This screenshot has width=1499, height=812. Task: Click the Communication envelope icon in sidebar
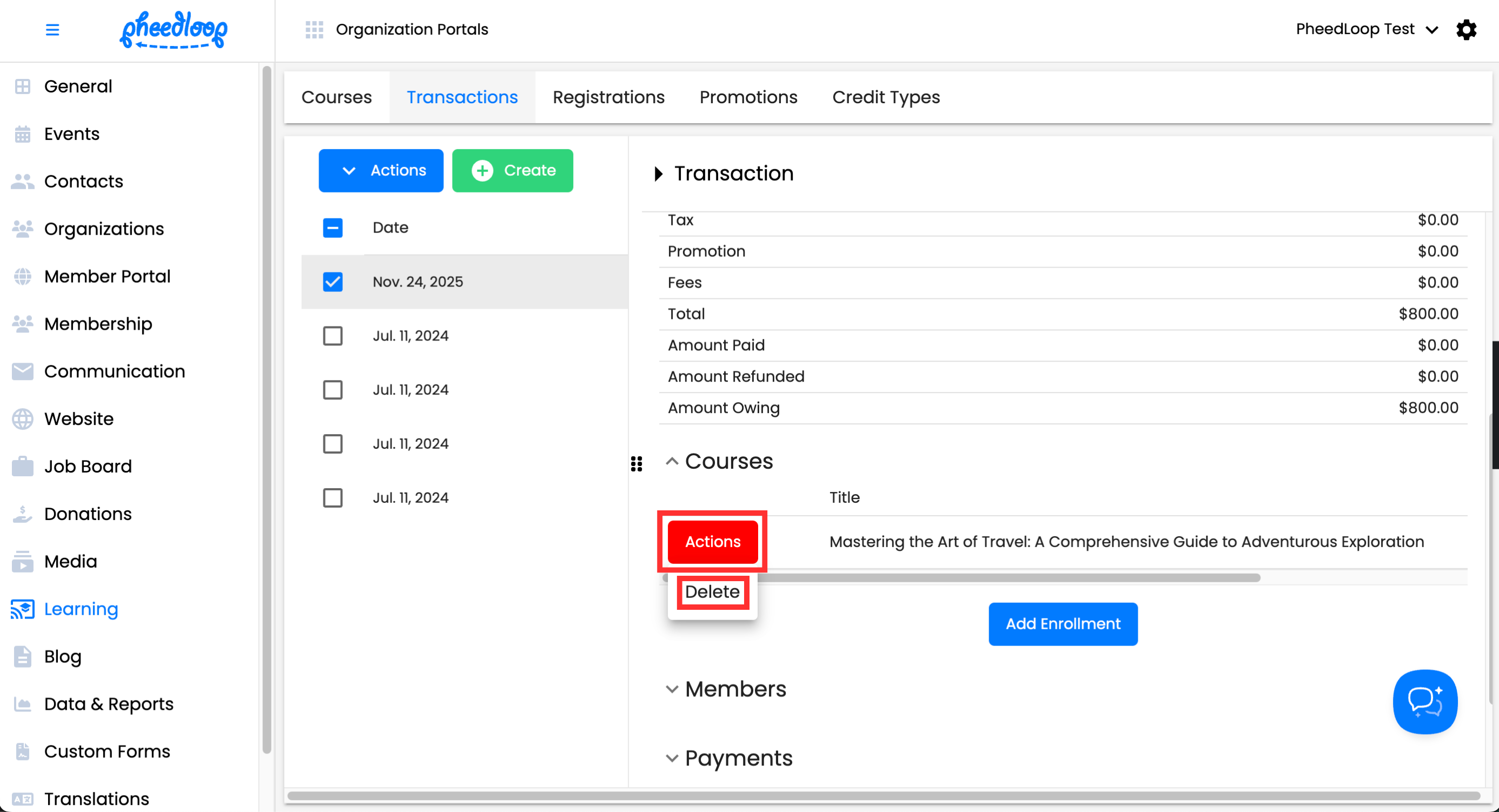click(23, 371)
